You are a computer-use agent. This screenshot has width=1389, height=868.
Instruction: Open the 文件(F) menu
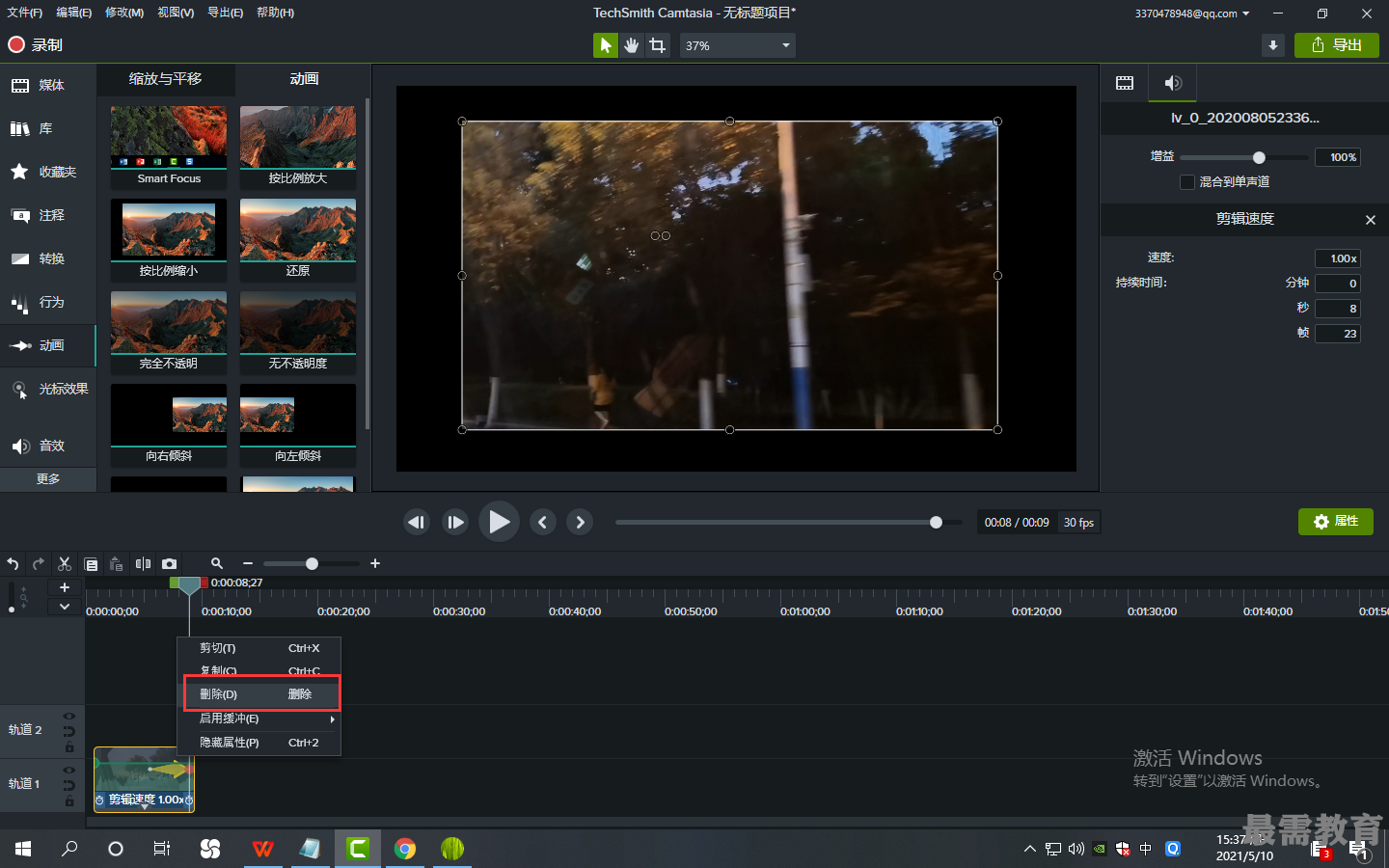click(25, 13)
